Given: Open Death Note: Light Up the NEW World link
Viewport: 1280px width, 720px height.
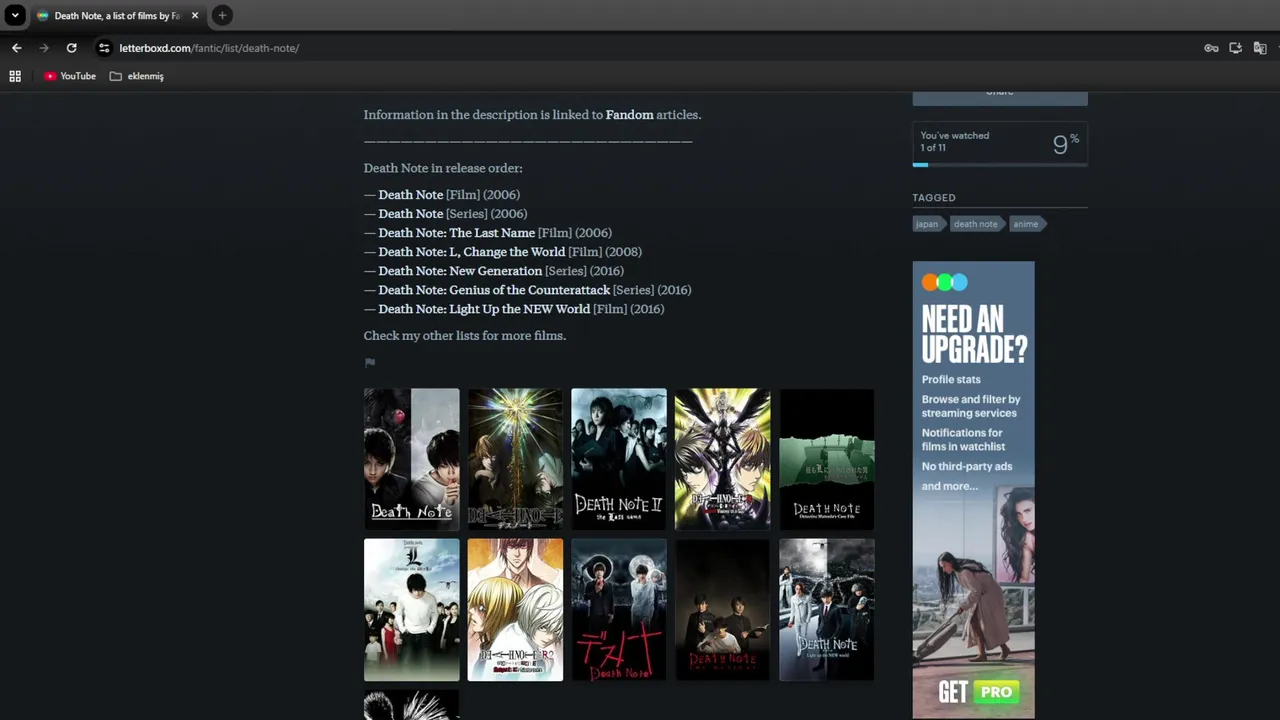Looking at the screenshot, I should (484, 309).
